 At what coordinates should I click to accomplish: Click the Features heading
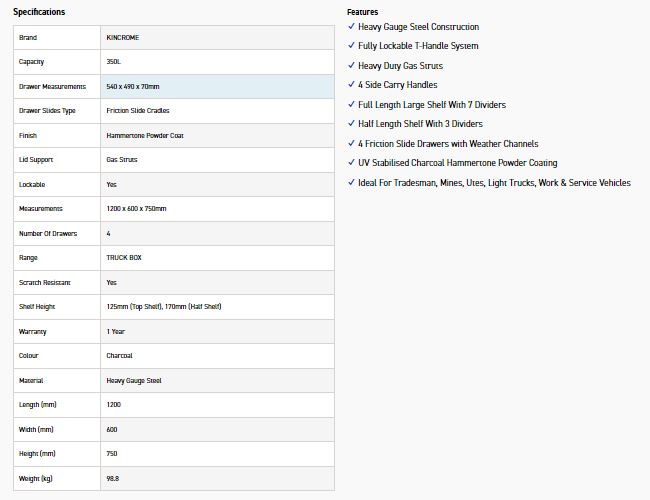click(362, 12)
